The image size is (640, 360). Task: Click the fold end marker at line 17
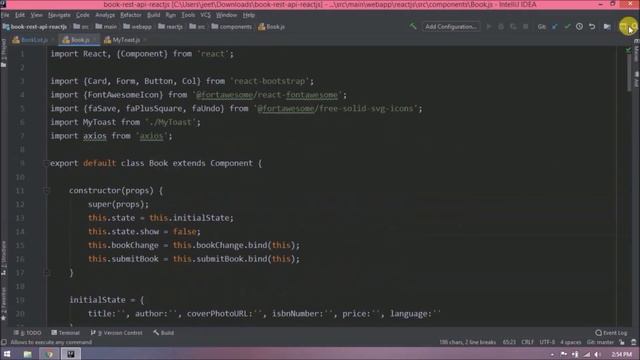click(46, 273)
